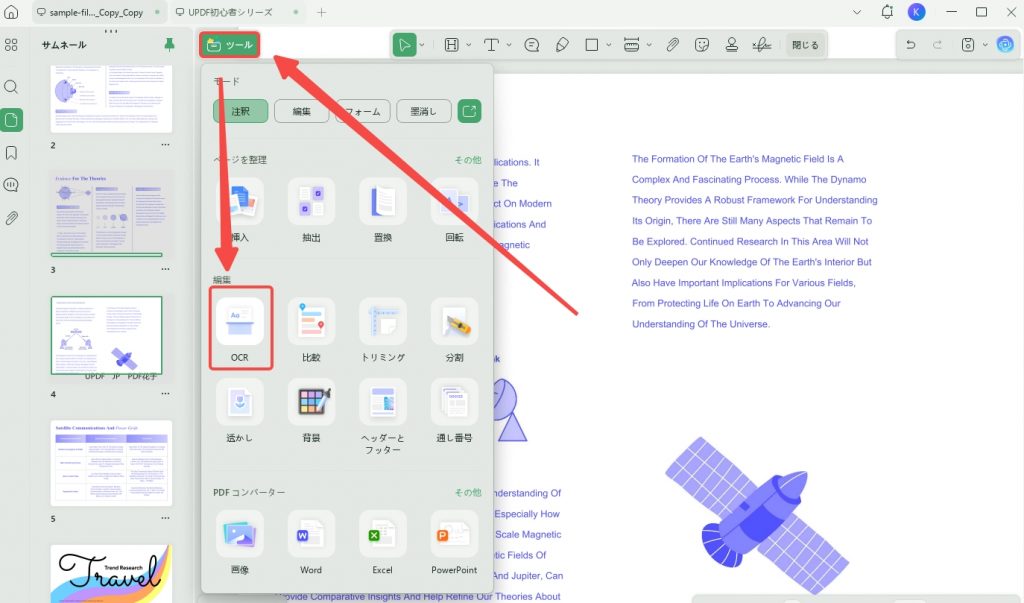
Task: Open the stamp tool
Action: tap(732, 45)
